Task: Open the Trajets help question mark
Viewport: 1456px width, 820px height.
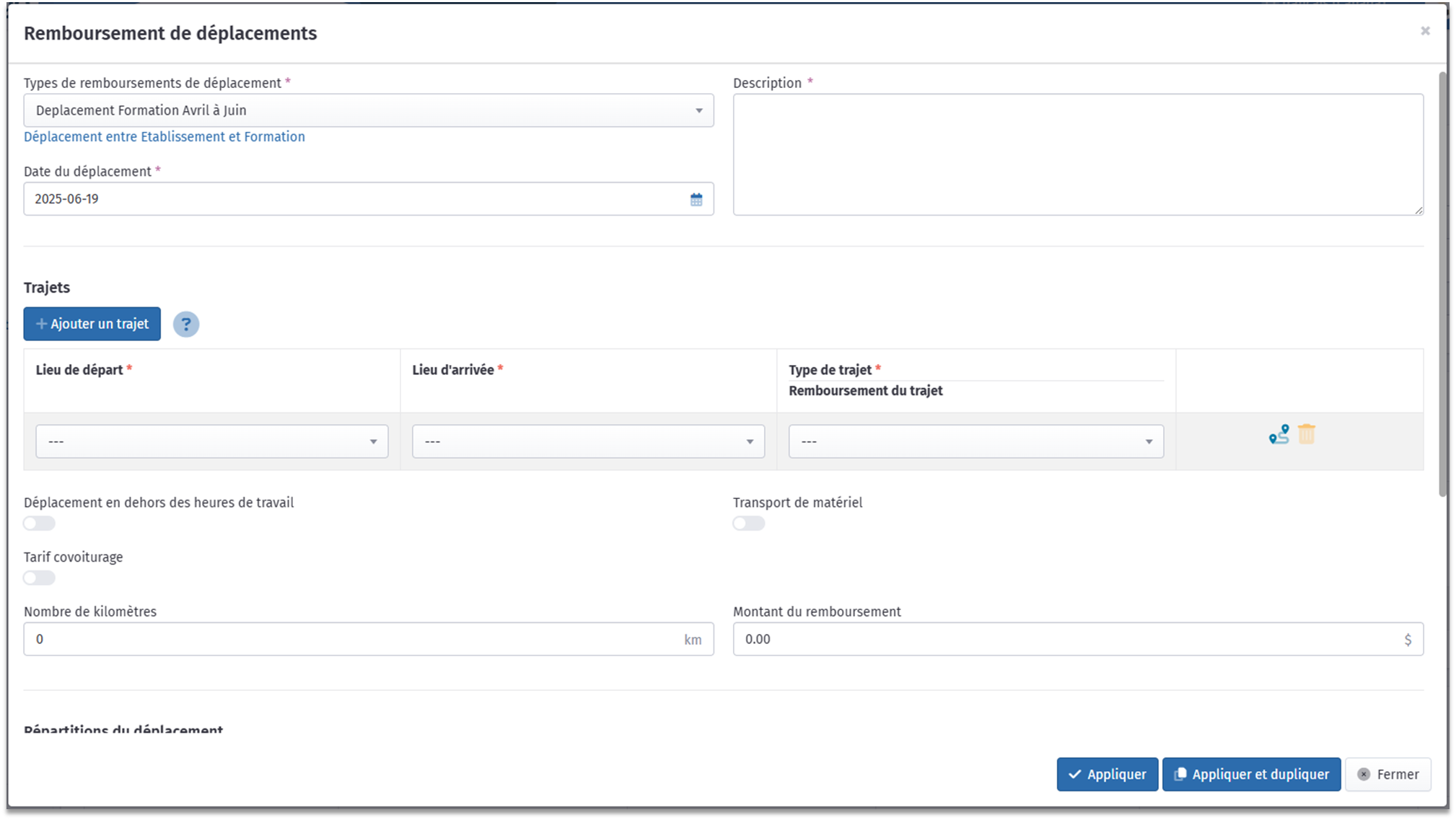Action: coord(185,325)
